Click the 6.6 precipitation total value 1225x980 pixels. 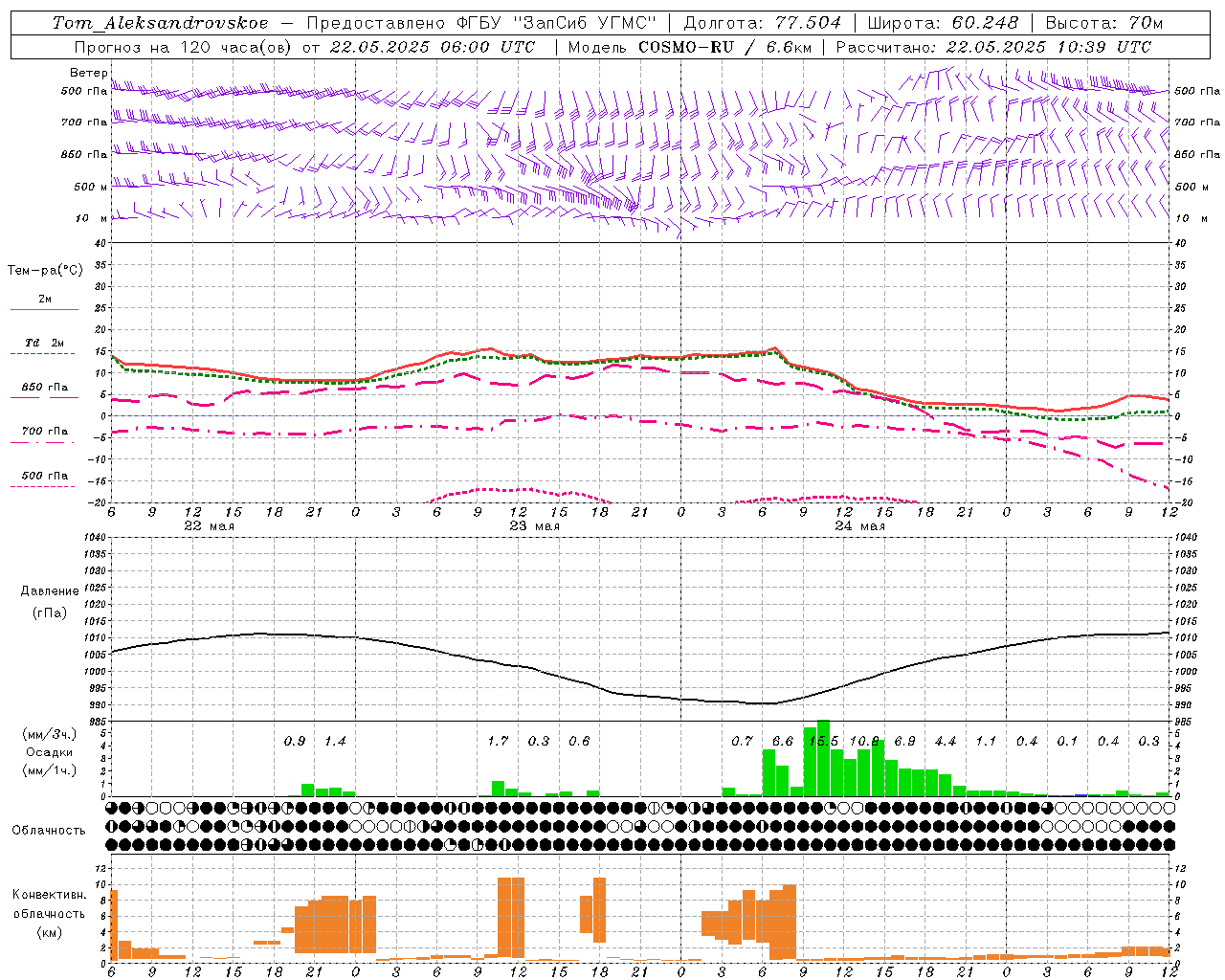click(x=783, y=742)
